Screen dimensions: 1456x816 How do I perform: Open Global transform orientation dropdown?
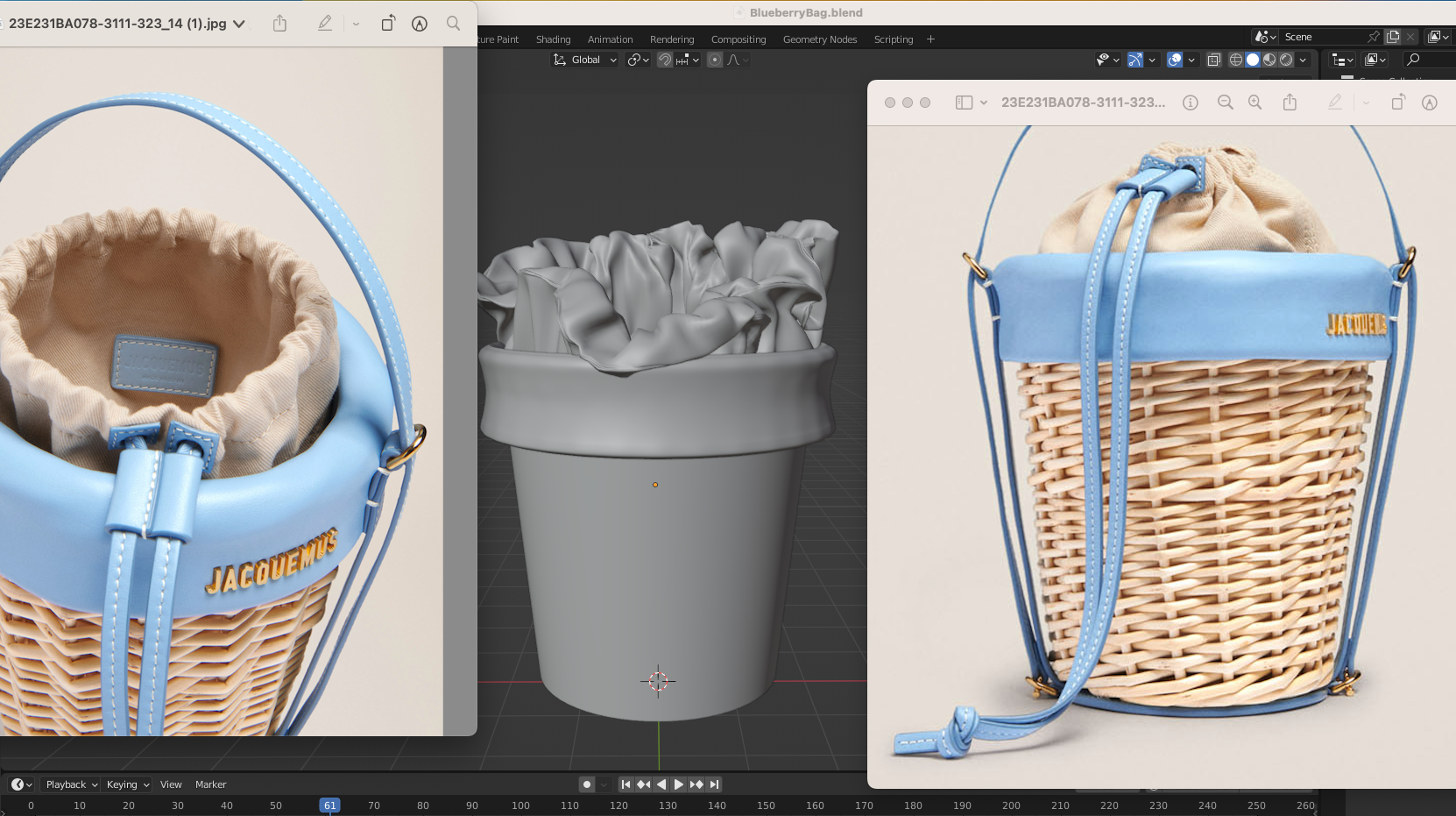[x=584, y=60]
